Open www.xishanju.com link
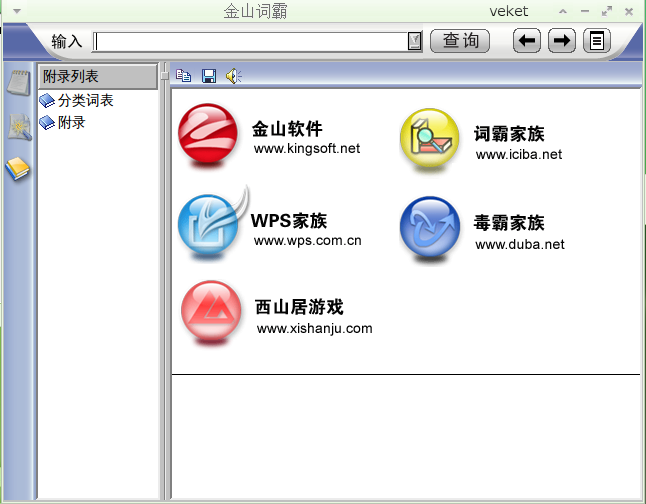The width and height of the screenshot is (646, 504). (314, 328)
